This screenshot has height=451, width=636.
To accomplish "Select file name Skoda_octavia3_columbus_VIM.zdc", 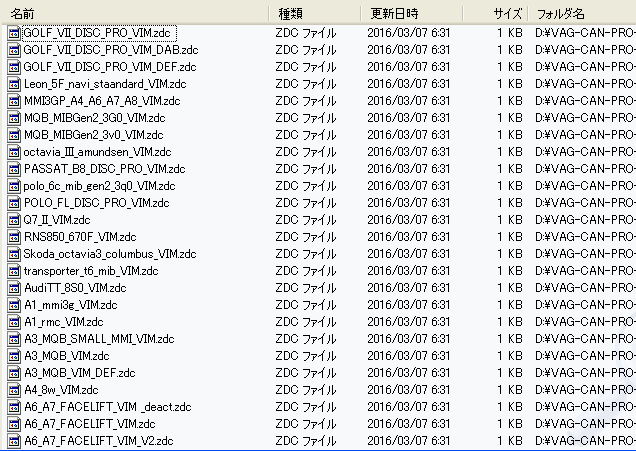I will click(100, 254).
